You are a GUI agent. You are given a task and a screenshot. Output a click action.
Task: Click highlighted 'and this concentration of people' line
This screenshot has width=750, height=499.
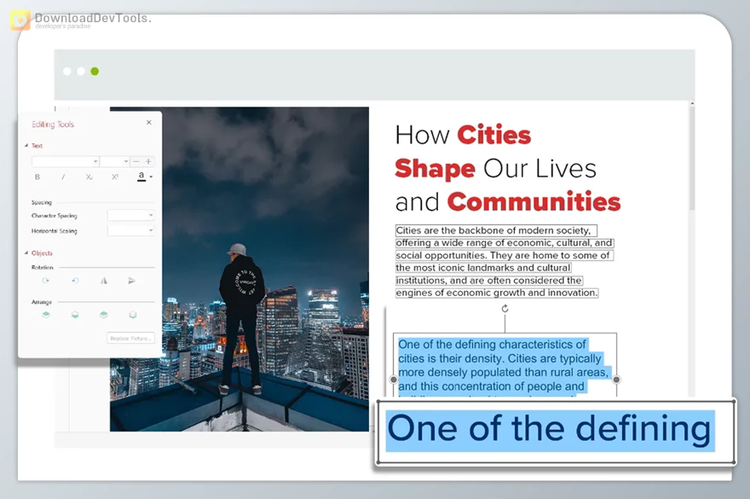[491, 386]
